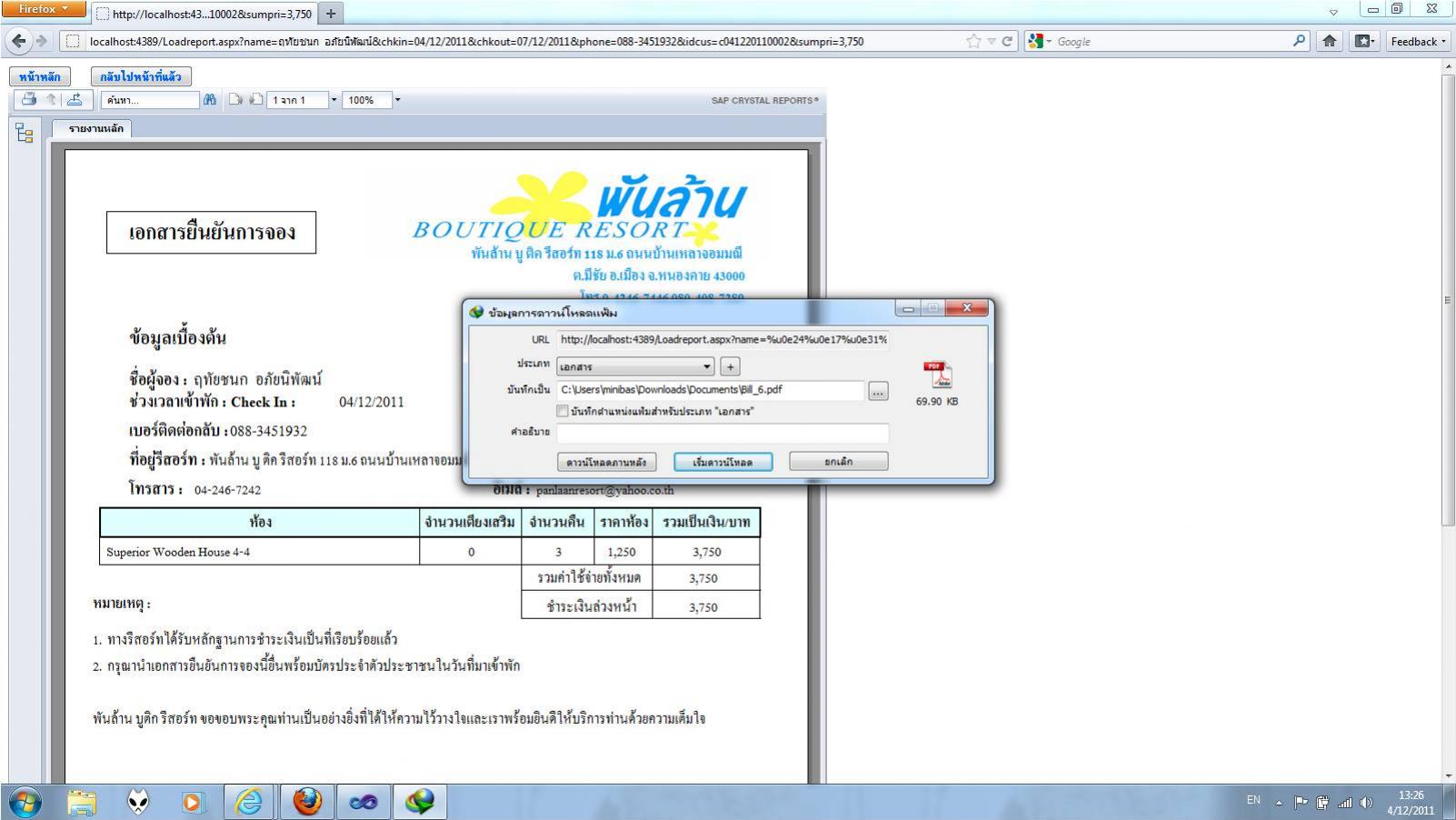Image resolution: width=1456 pixels, height=820 pixels.
Task: Click the URL field in download dialog
Action: click(x=723, y=339)
